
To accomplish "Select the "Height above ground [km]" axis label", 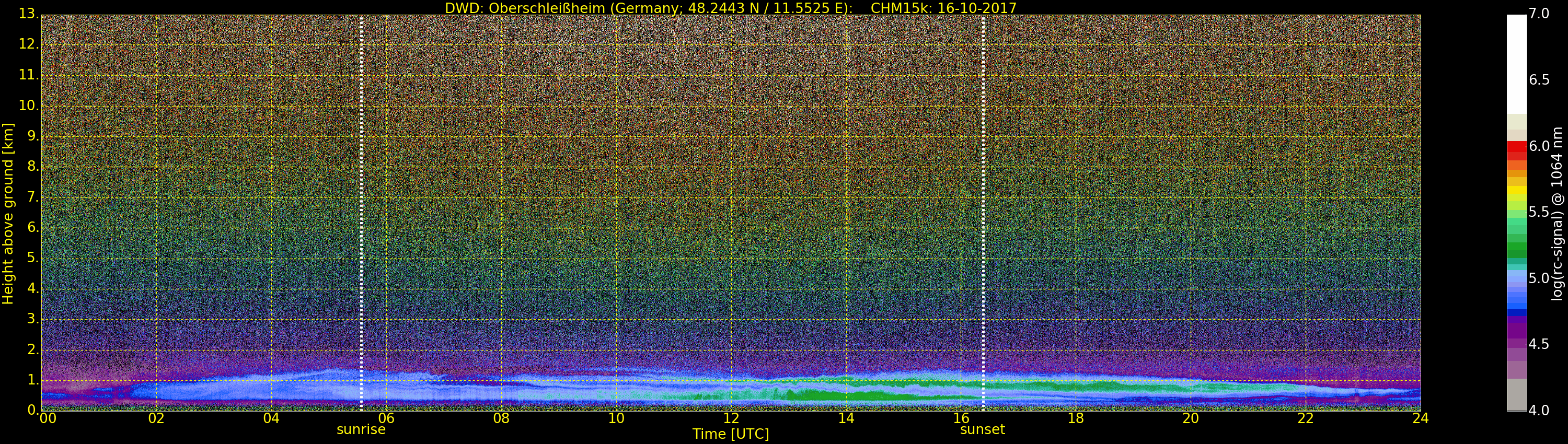I will pos(8,214).
